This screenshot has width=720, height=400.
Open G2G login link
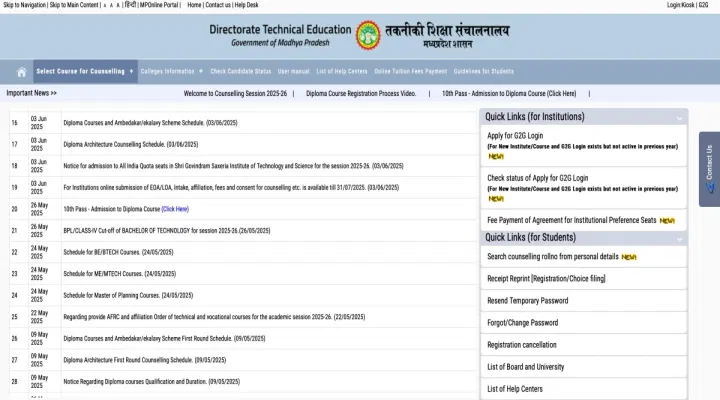703,5
